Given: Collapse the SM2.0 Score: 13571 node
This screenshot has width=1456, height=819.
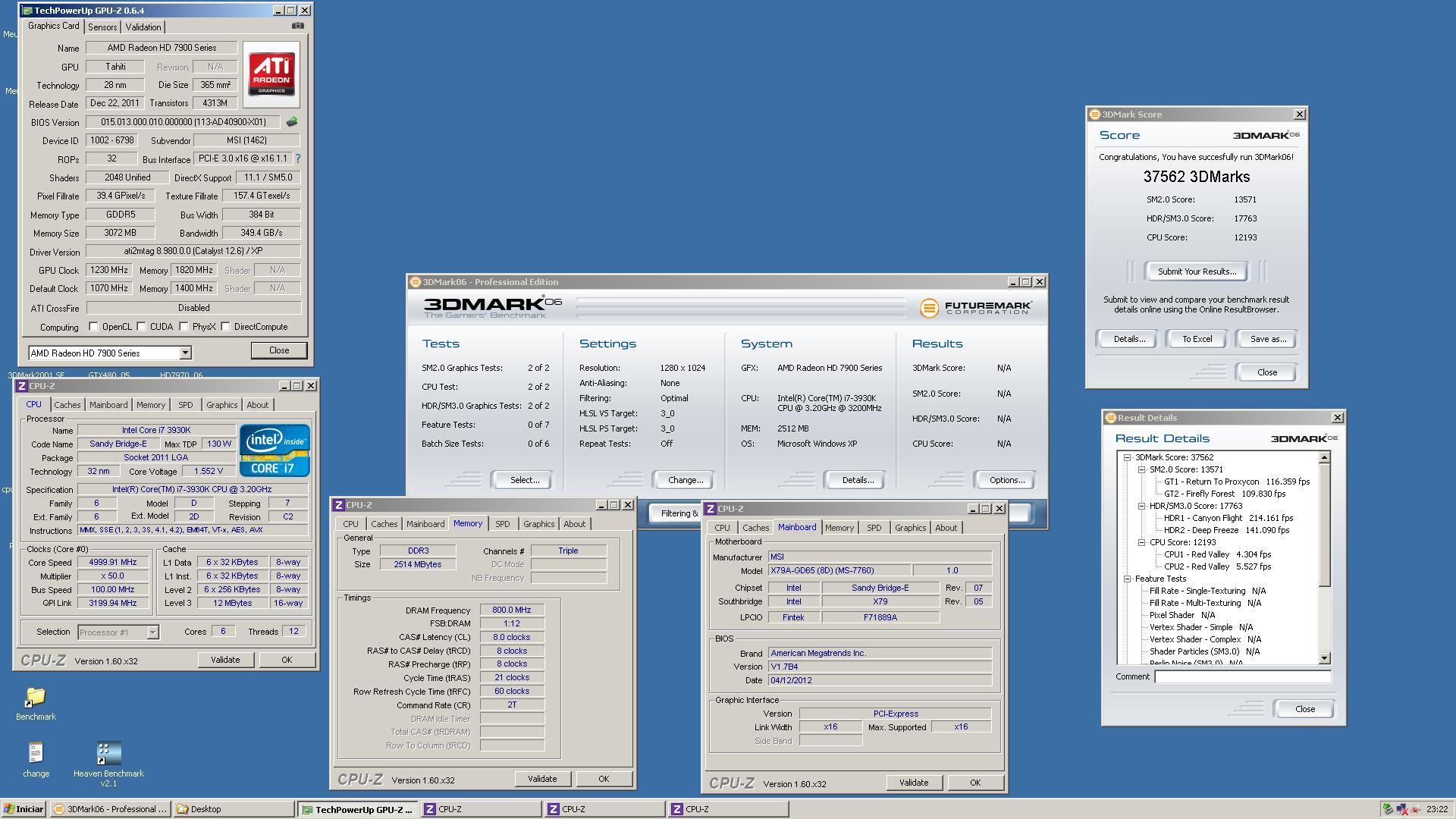Looking at the screenshot, I should 1141,469.
